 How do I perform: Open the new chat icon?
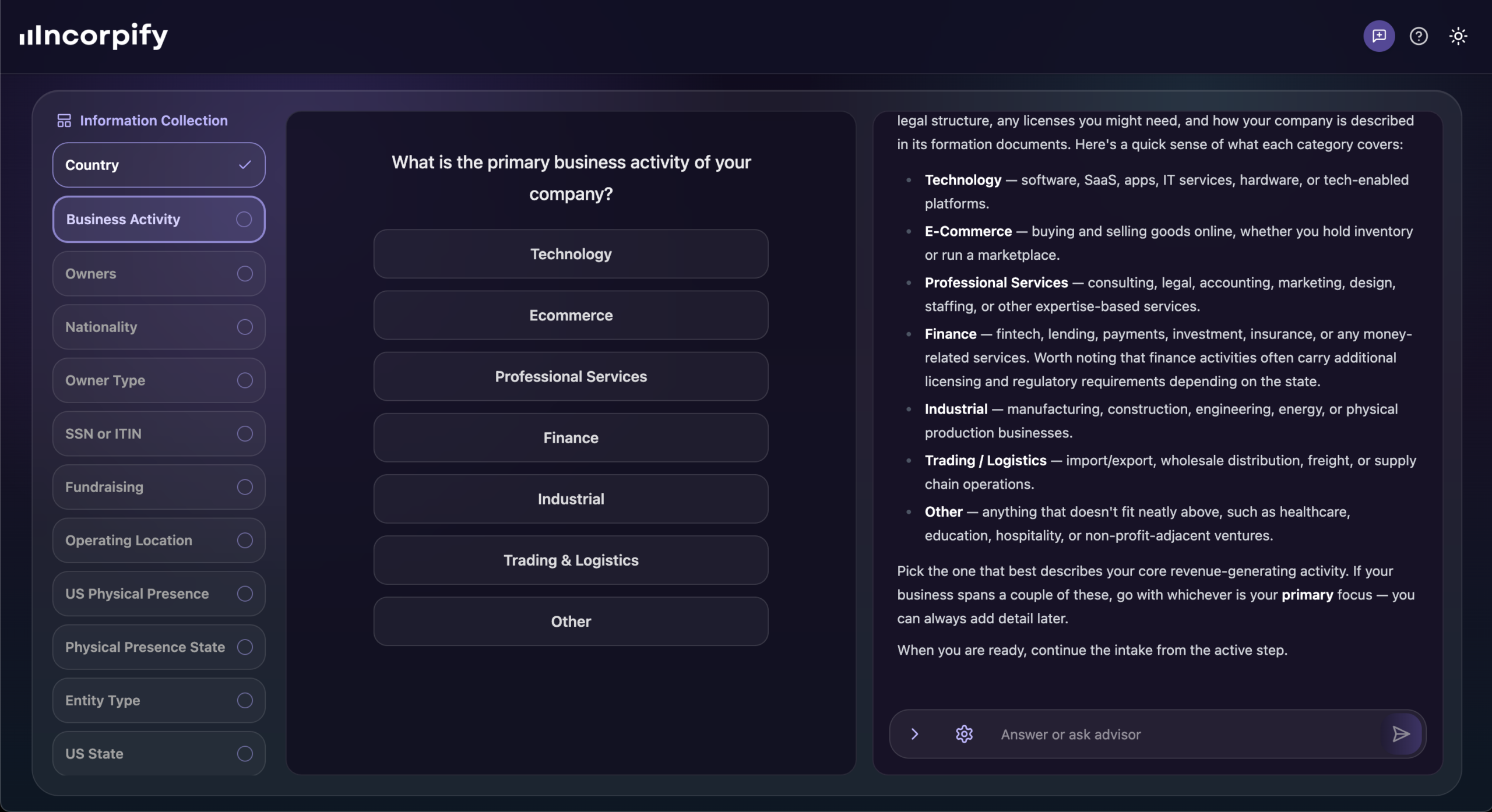1378,36
